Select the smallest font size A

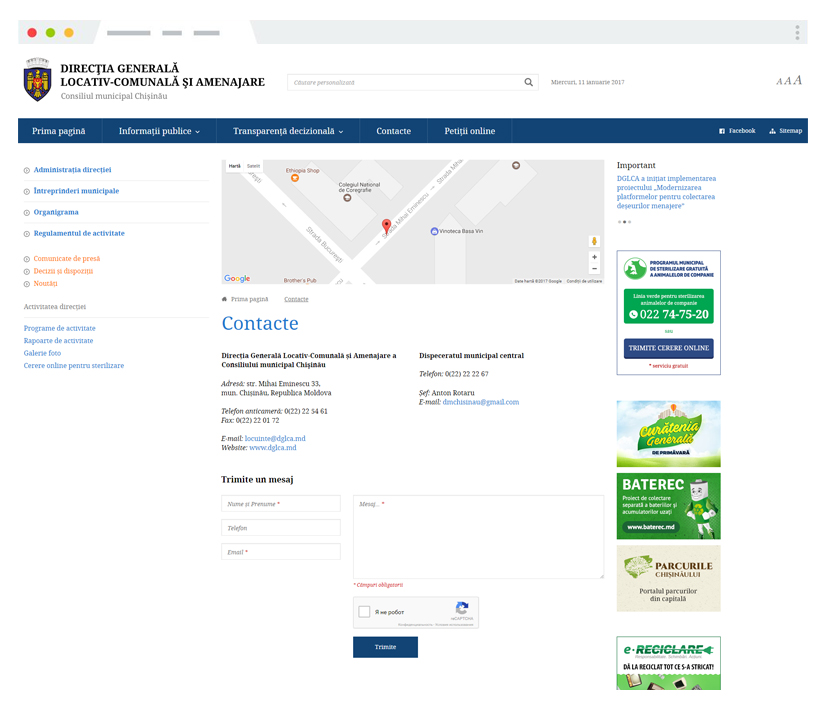click(779, 82)
